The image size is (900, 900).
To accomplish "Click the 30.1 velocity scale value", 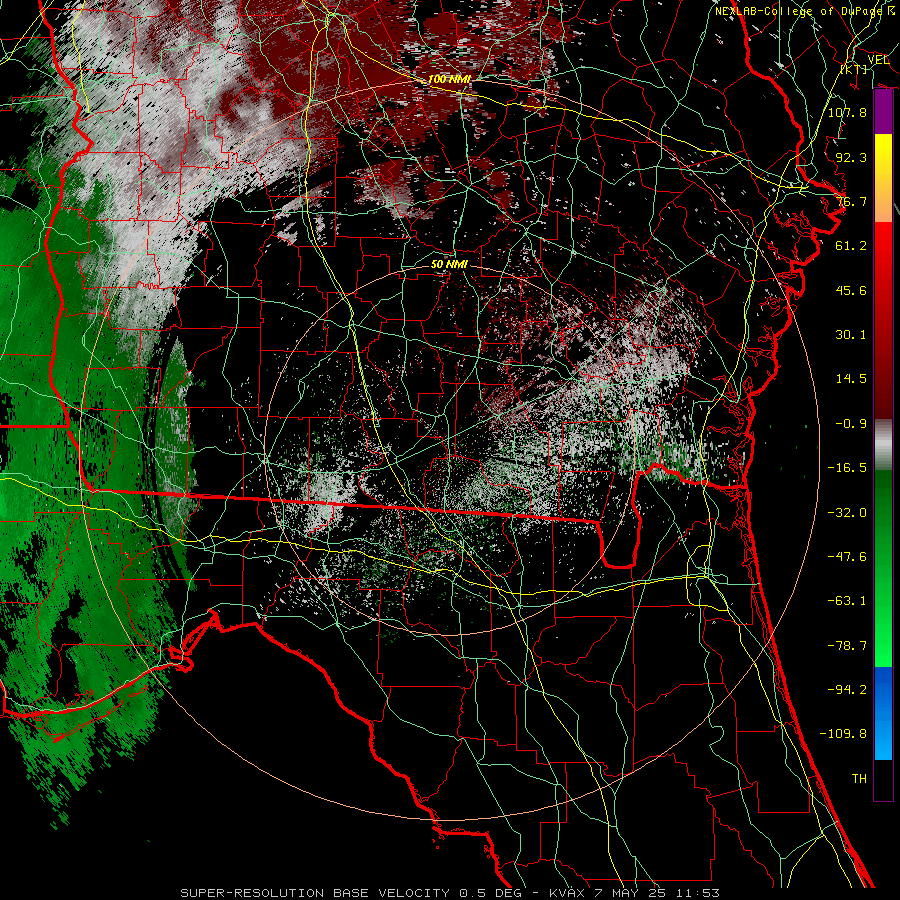I will point(851,335).
